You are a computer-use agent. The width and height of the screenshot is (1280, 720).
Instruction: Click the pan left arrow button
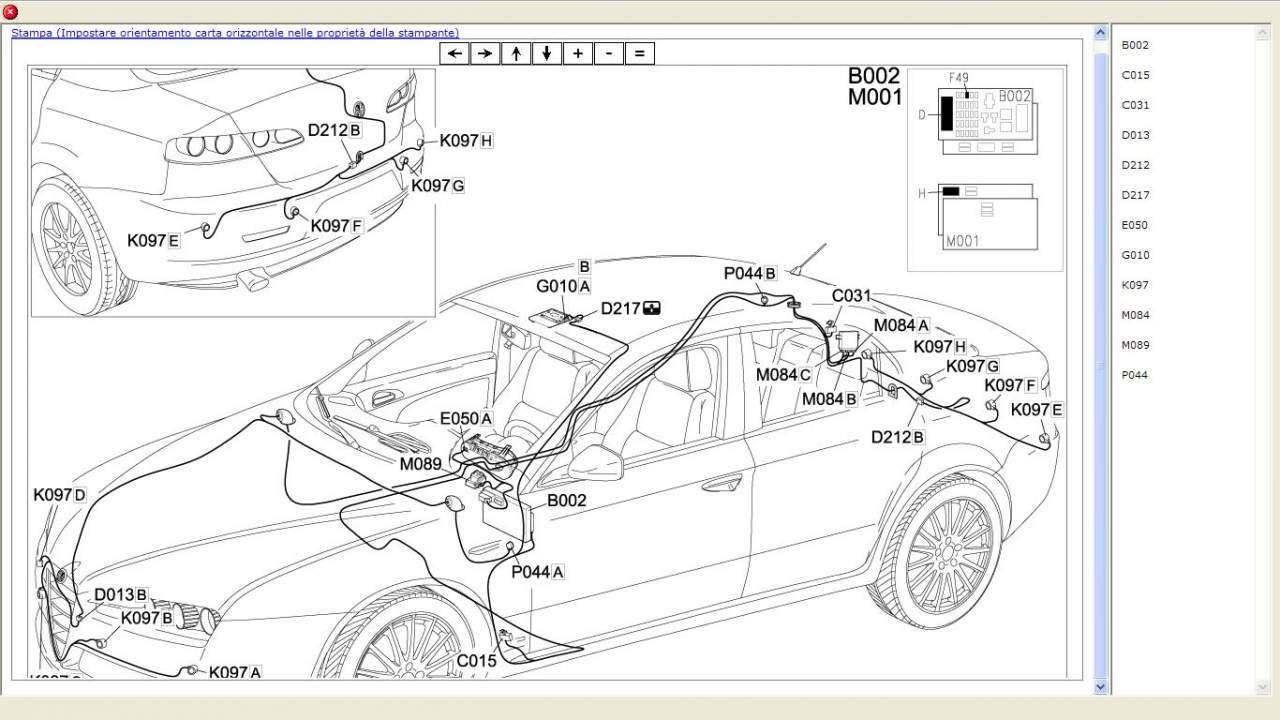point(455,54)
